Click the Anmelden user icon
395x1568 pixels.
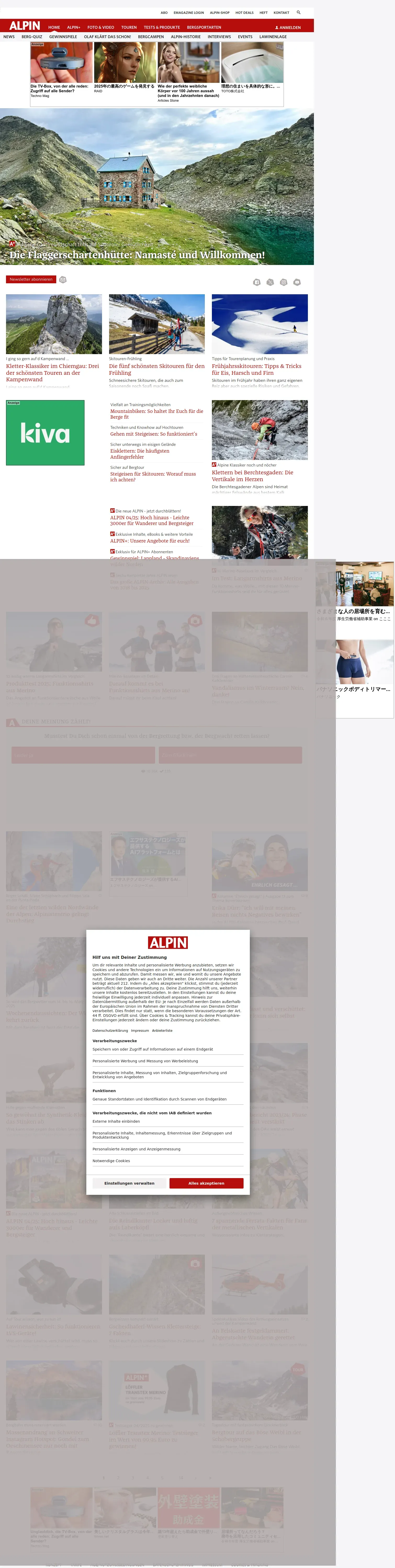point(277,27)
